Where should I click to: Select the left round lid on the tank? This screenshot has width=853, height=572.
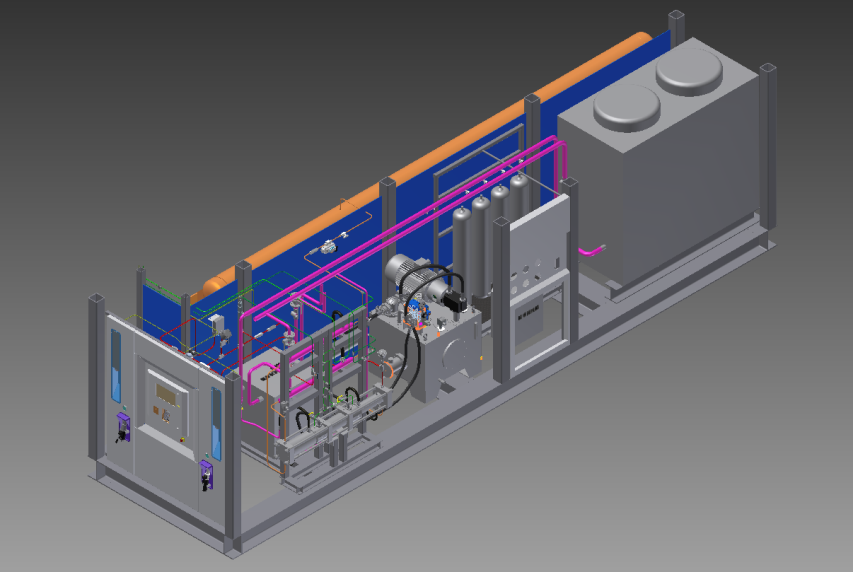coord(627,106)
